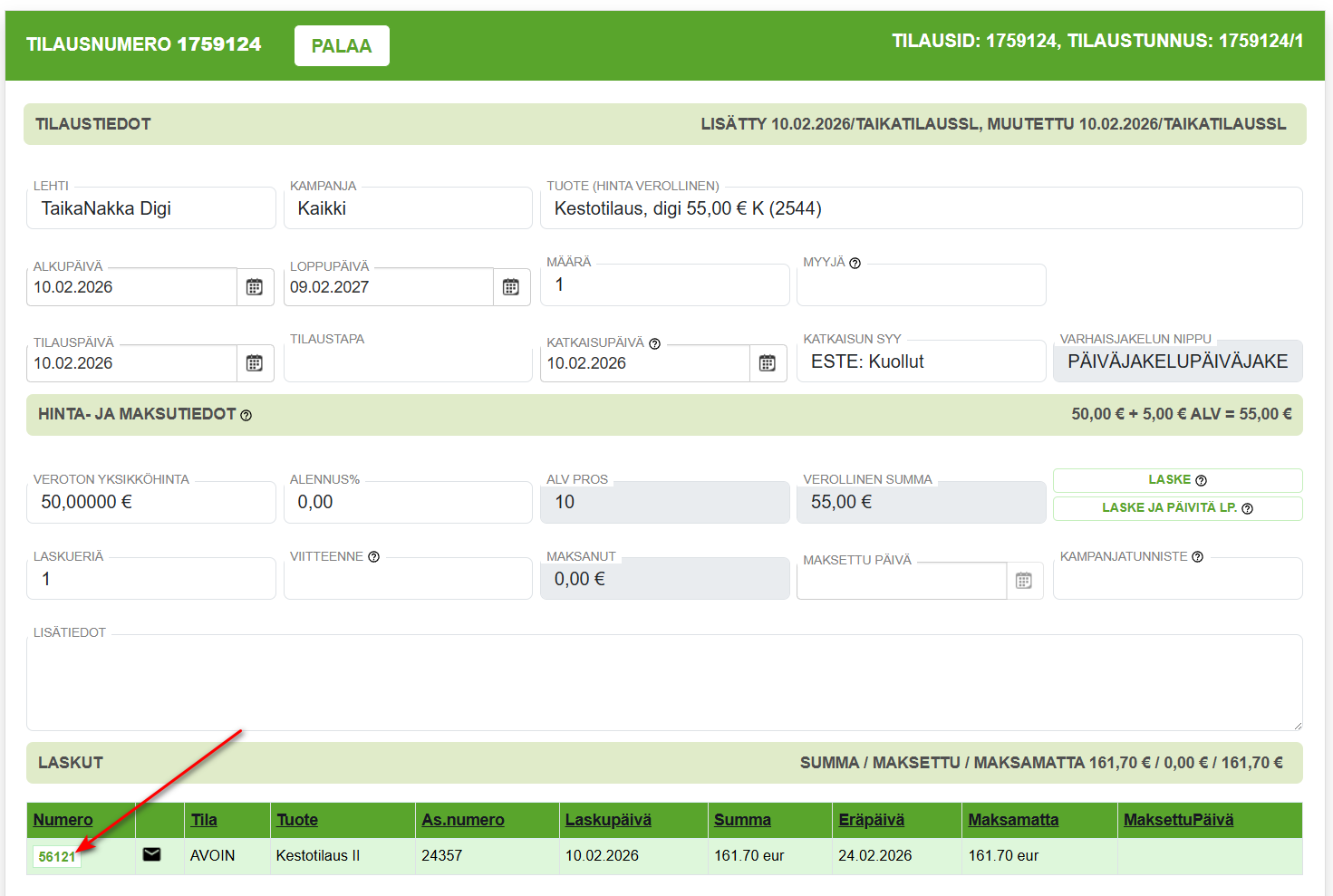Open the Loppupäivä calendar picker

pyautogui.click(x=511, y=287)
